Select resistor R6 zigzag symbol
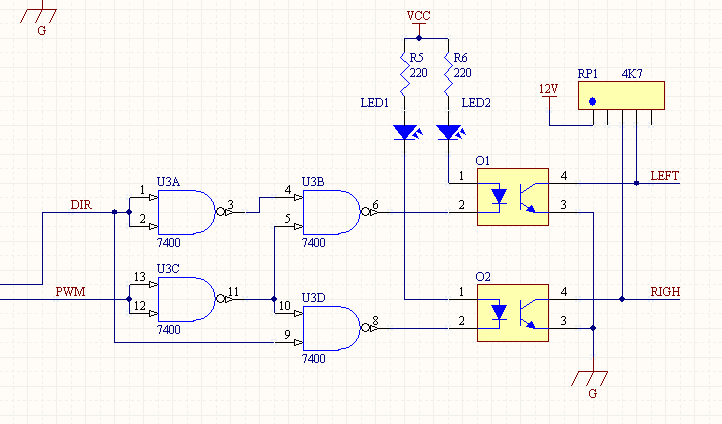 [448, 74]
